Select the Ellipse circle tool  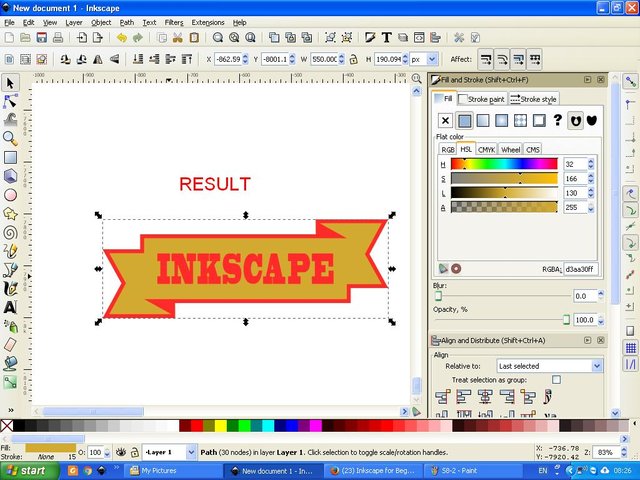pos(10,195)
